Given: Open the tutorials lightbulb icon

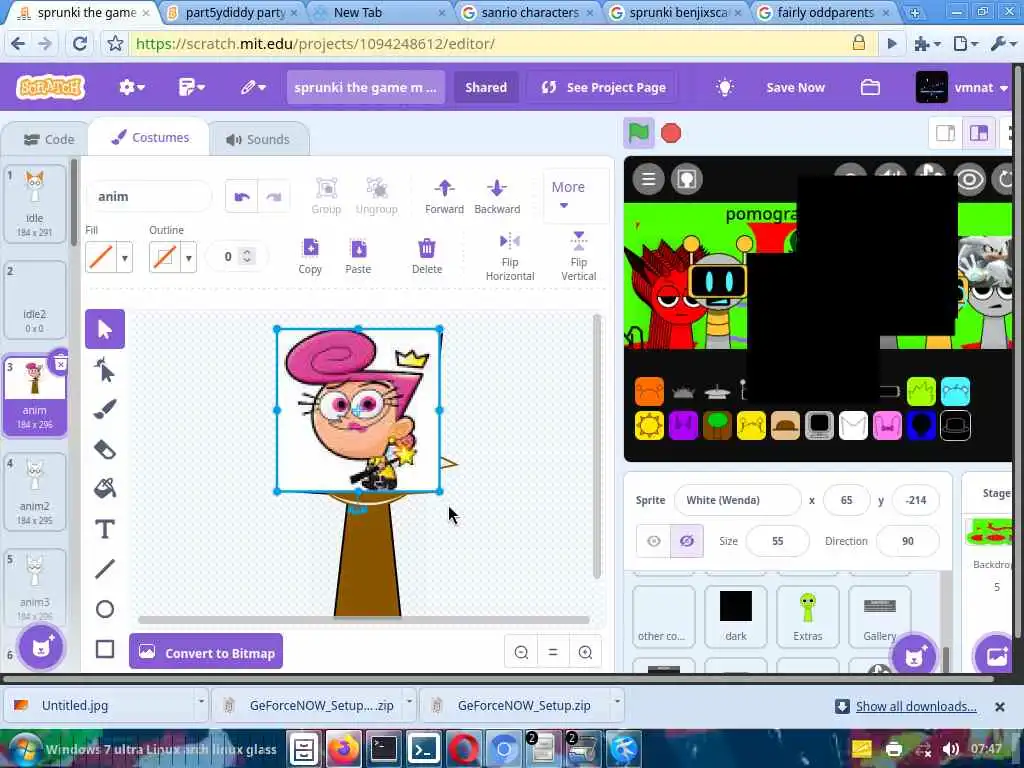Looking at the screenshot, I should coord(724,87).
